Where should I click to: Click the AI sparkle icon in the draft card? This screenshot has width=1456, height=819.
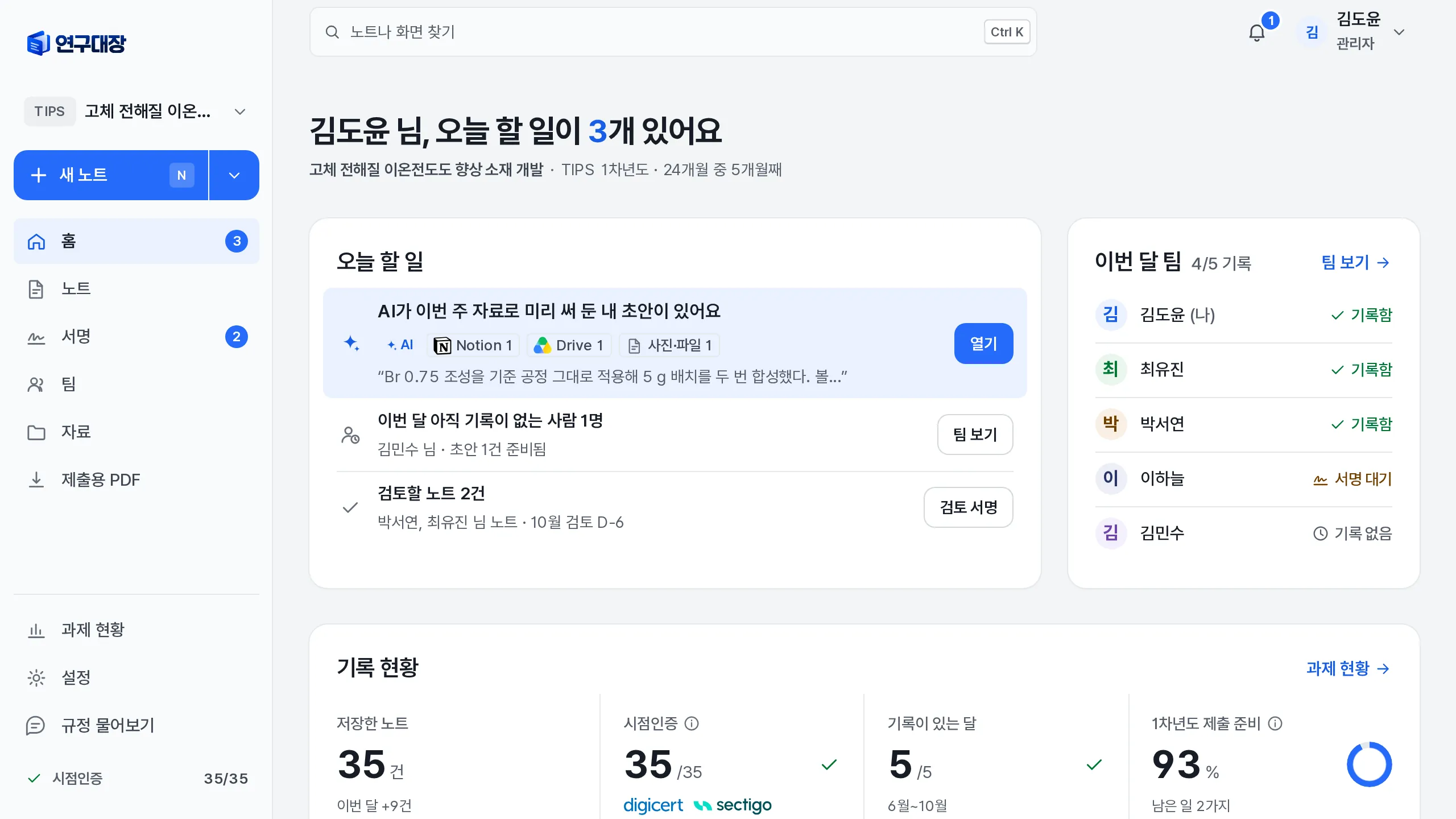point(352,343)
